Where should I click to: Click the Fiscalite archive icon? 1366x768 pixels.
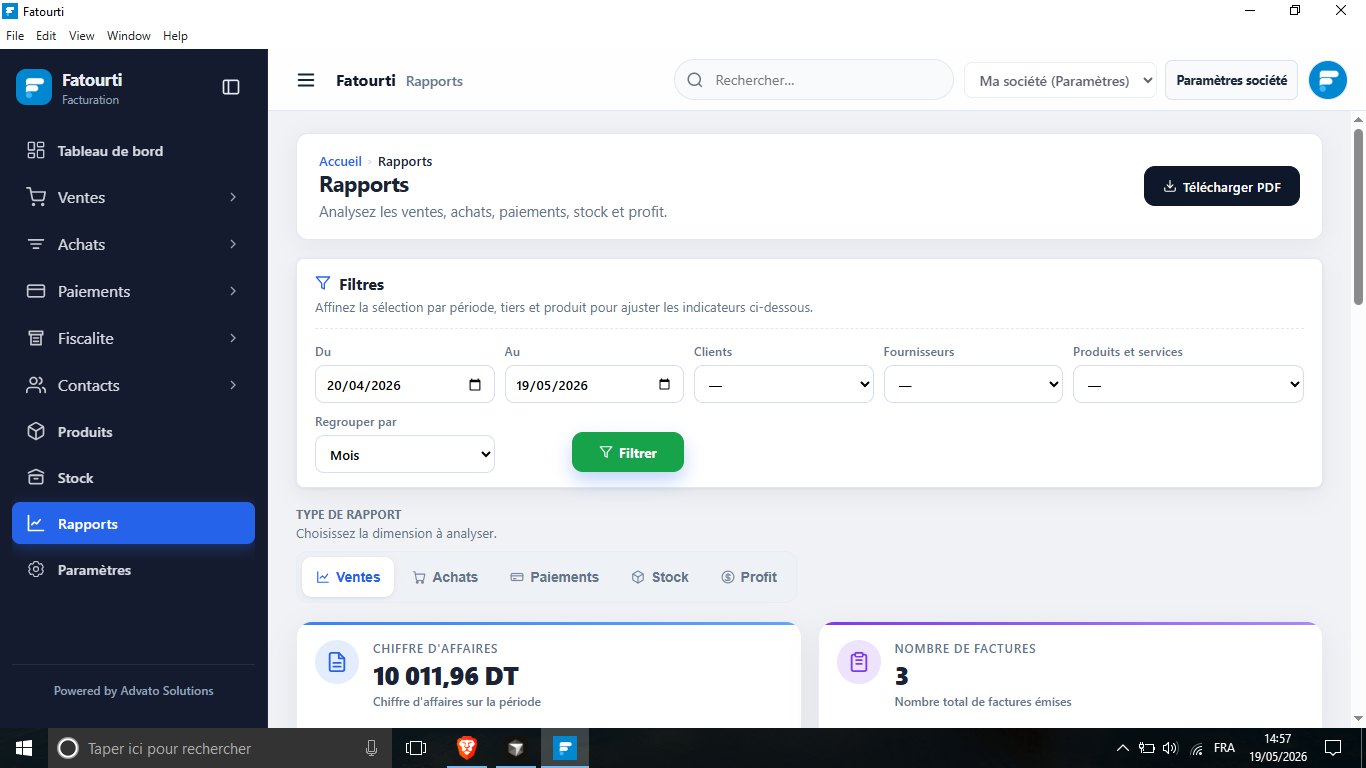point(36,338)
